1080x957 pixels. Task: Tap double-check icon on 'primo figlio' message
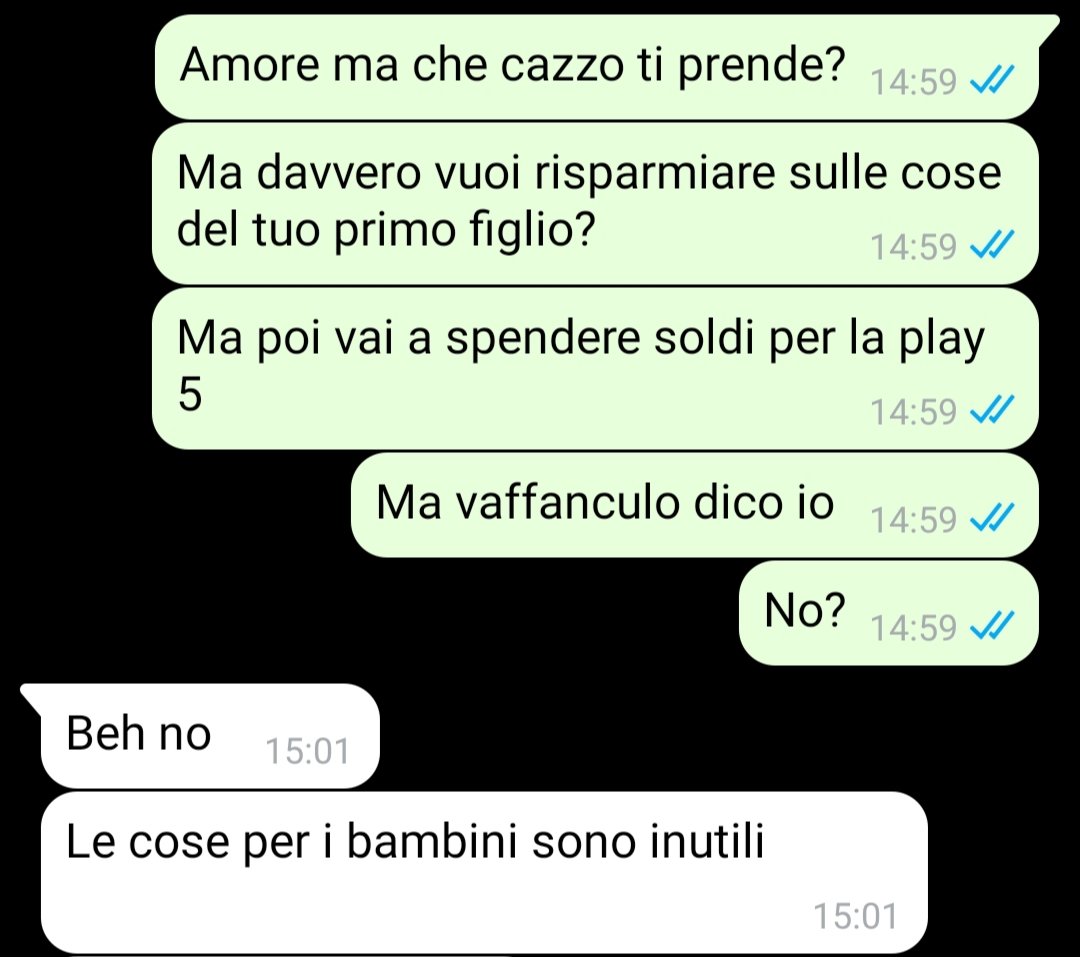click(991, 245)
